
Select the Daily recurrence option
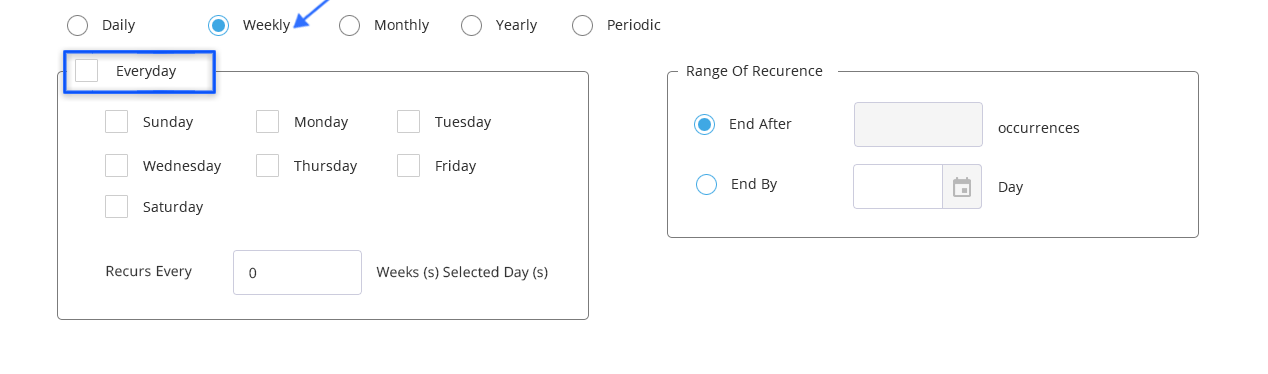click(78, 25)
